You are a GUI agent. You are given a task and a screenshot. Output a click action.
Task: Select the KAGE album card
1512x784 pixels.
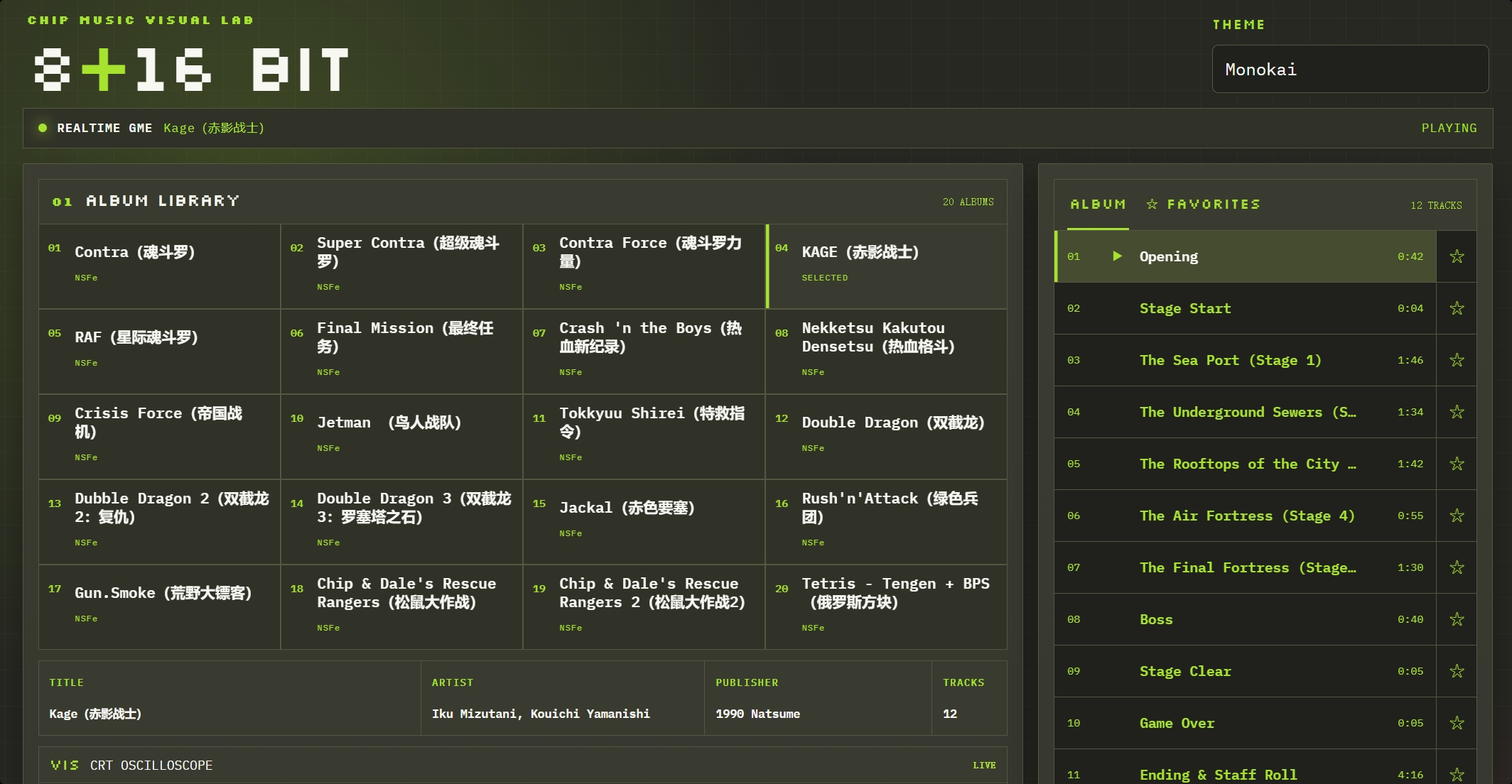pos(887,266)
